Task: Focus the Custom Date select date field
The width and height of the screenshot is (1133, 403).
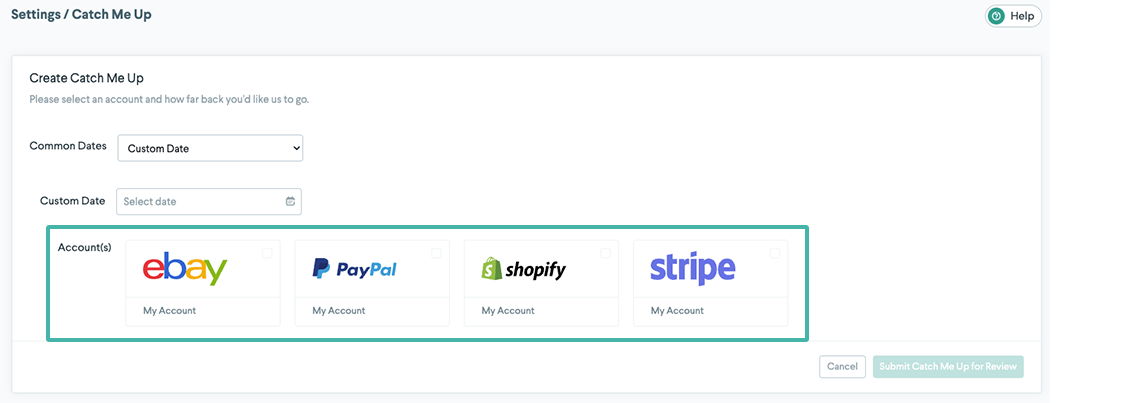Action: click(x=200, y=201)
